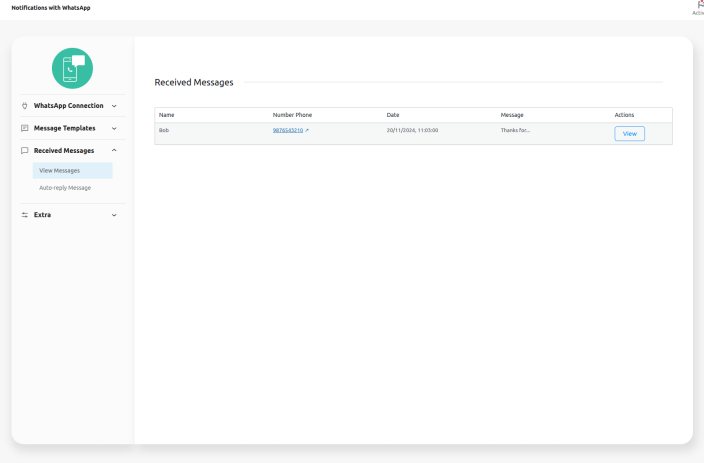The image size is (704, 463).
Task: Collapse the Received Messages section chevron
Action: click(114, 151)
